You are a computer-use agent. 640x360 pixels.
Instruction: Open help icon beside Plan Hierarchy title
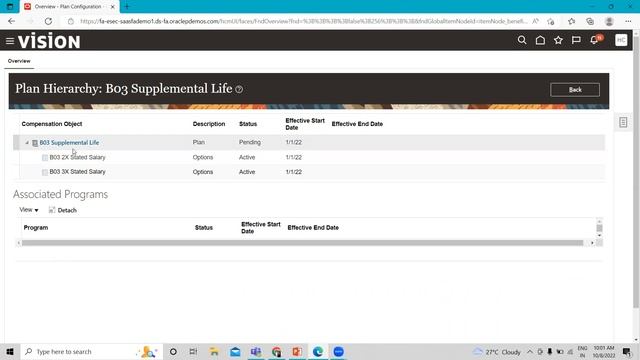coord(239,89)
